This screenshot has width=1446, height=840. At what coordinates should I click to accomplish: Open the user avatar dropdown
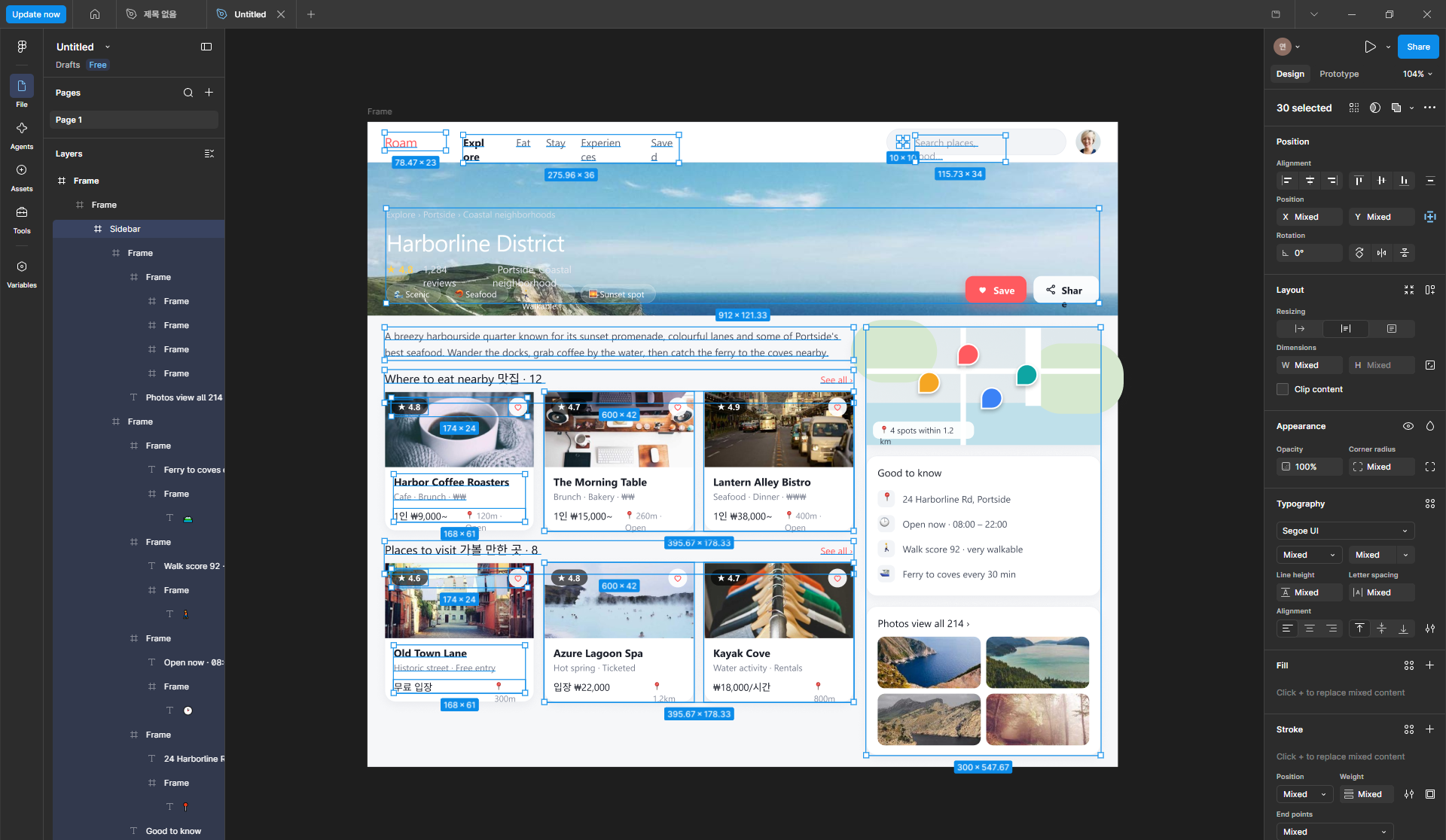[x=1287, y=47]
